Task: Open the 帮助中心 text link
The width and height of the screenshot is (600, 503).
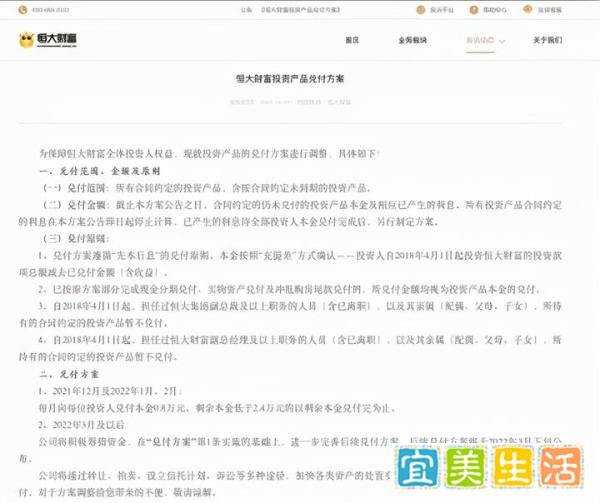Action: click(x=495, y=10)
